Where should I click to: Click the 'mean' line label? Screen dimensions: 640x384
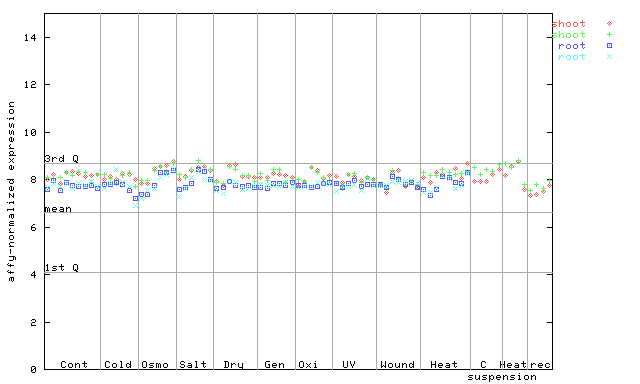pyautogui.click(x=58, y=209)
